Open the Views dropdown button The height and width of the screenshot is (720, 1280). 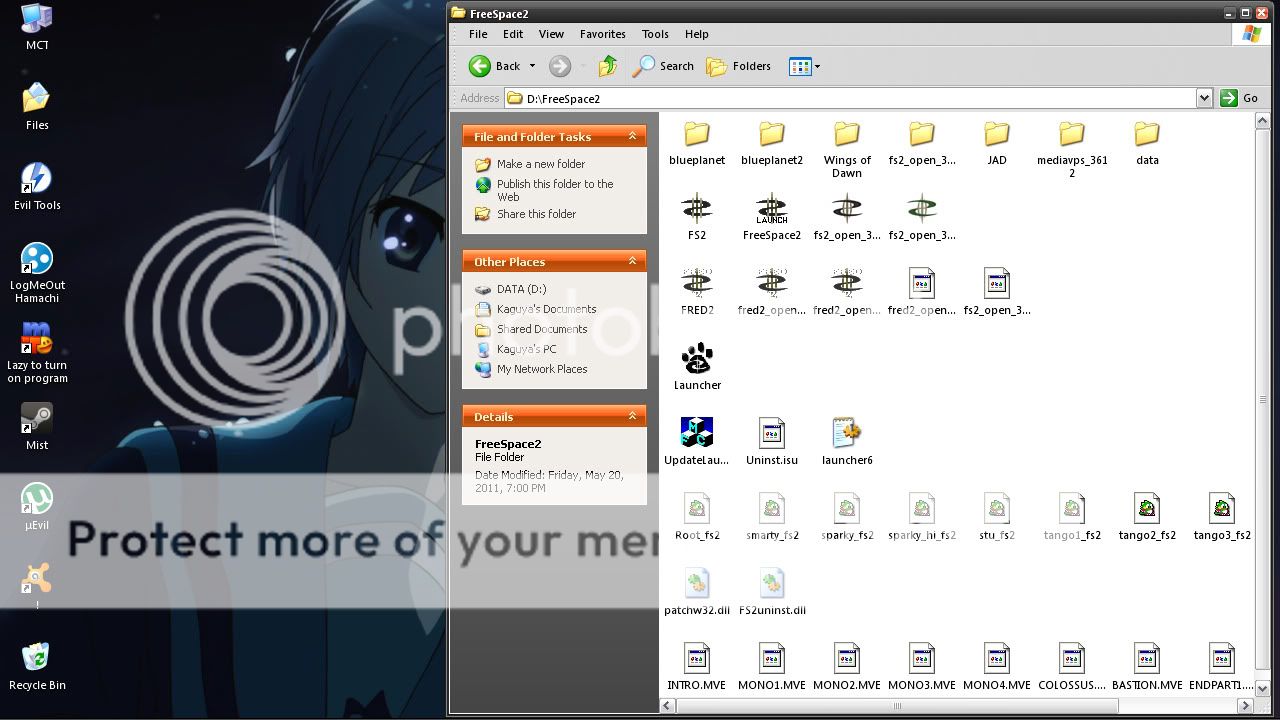[x=805, y=66]
